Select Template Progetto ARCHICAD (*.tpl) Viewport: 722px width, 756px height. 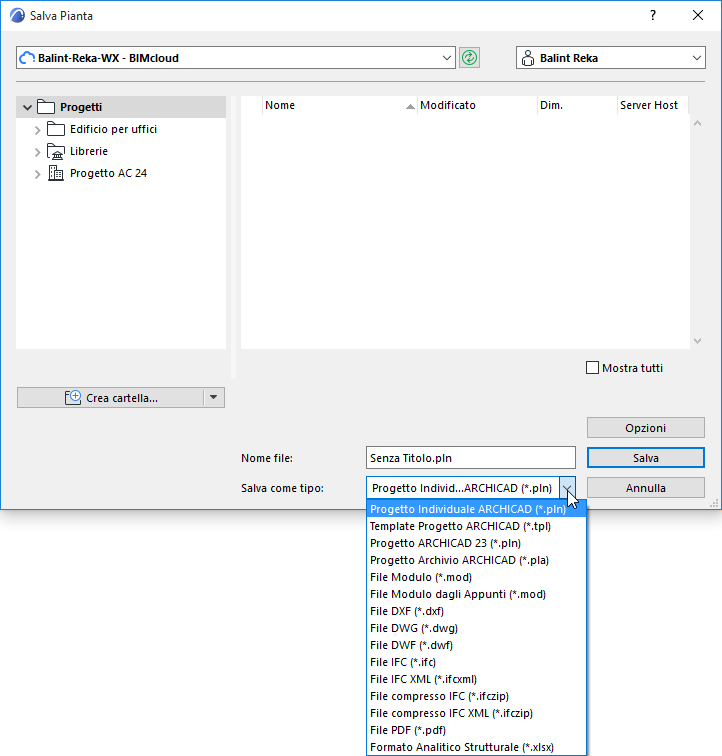pyautogui.click(x=477, y=526)
